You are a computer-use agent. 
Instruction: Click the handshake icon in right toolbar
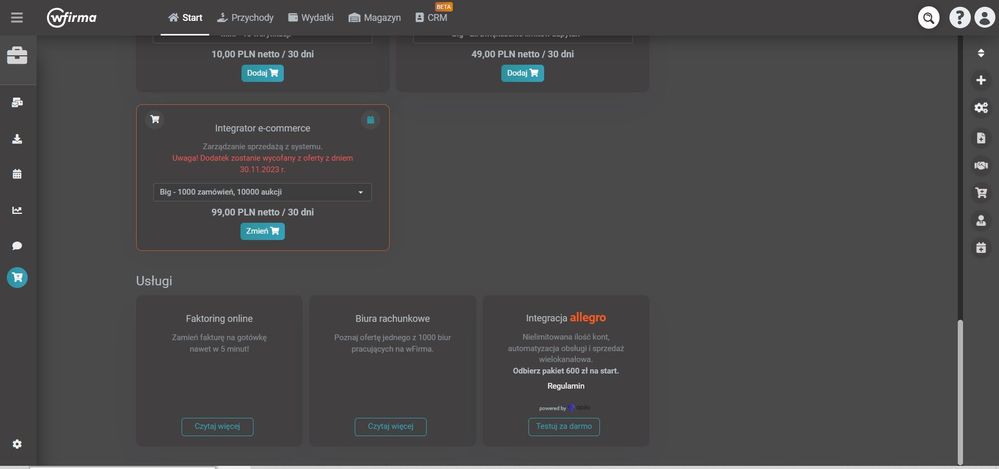(x=980, y=165)
